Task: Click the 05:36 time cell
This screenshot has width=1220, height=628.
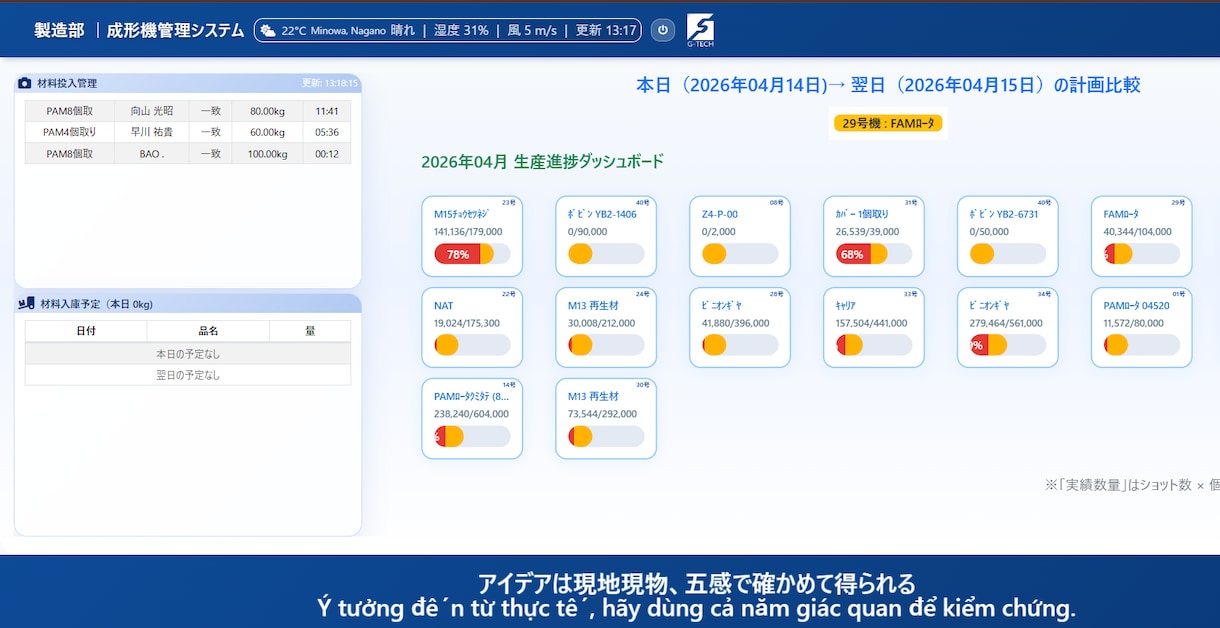Action: (327, 132)
